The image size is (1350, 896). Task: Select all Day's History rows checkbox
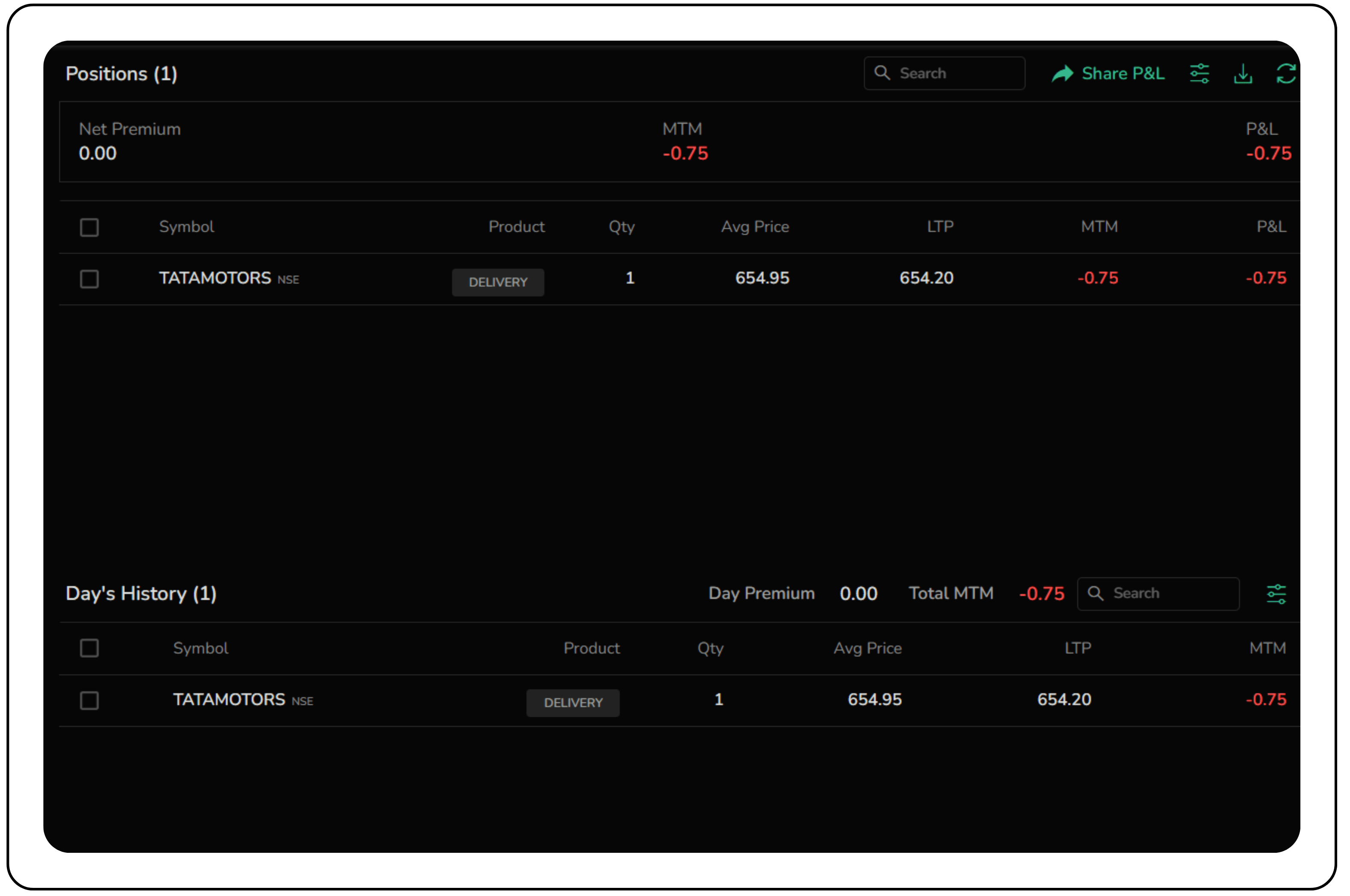click(89, 648)
